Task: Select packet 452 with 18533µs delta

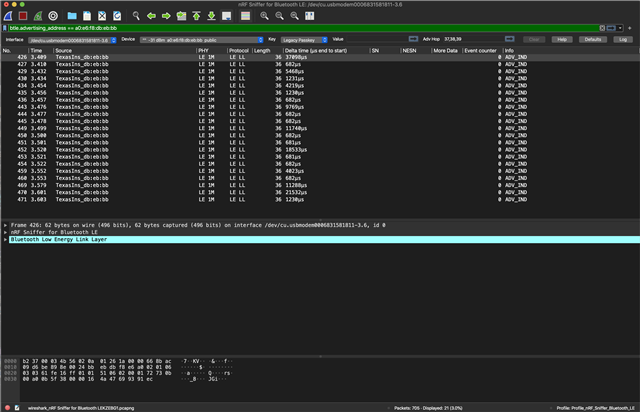Action: pyautogui.click(x=320, y=150)
